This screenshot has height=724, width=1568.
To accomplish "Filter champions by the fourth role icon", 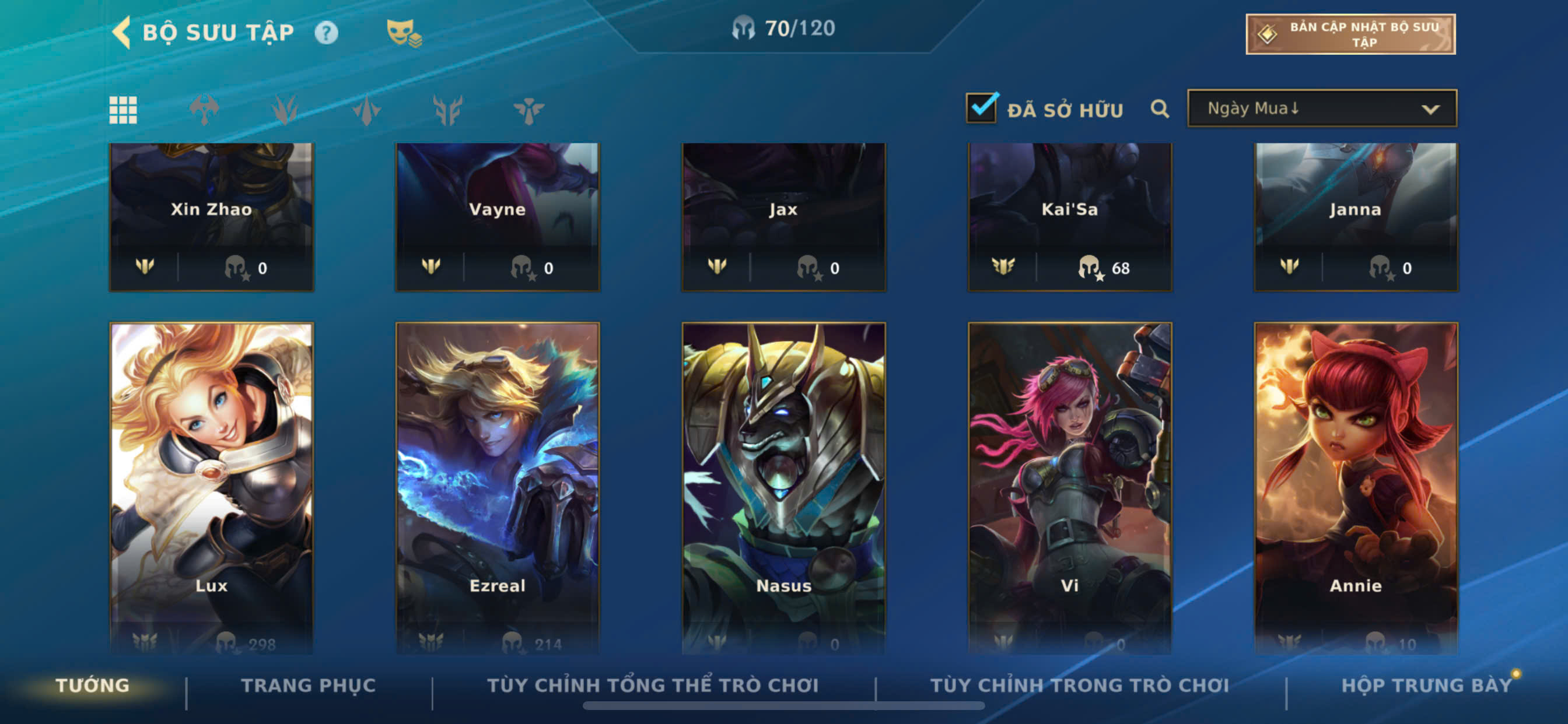I will (366, 110).
